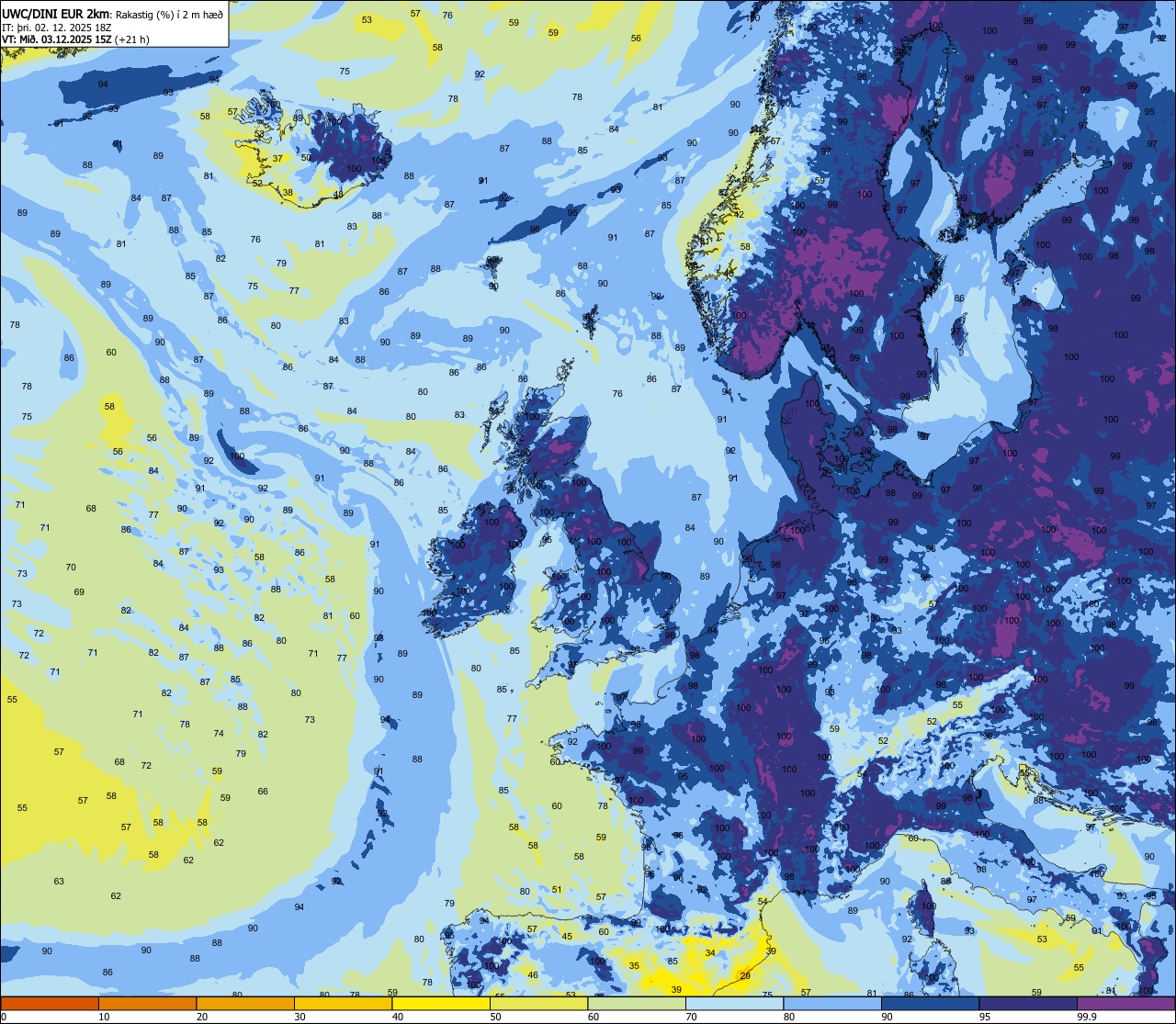Image resolution: width=1176 pixels, height=1024 pixels.
Task: Click the legend scale label 20
Action: point(202,1017)
